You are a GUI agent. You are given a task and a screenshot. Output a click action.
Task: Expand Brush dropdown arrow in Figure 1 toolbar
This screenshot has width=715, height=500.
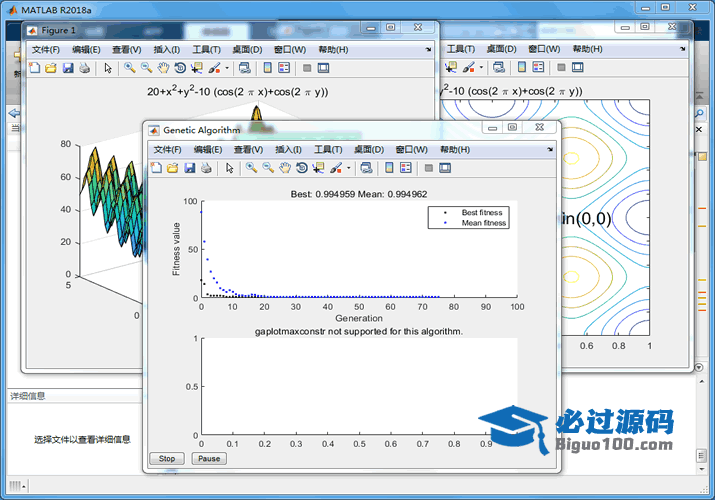[x=227, y=68]
